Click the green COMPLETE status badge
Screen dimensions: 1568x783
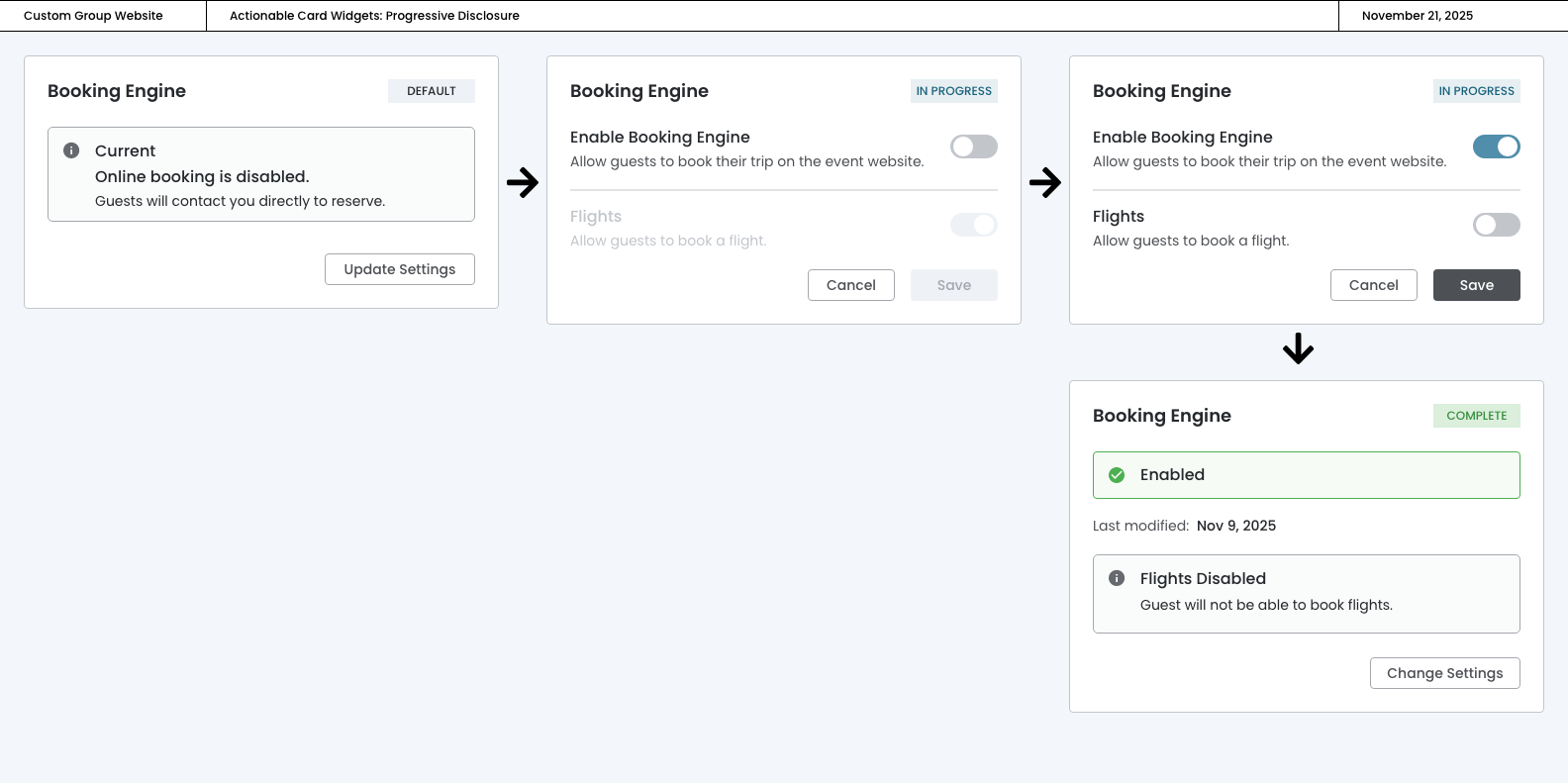[x=1476, y=416]
